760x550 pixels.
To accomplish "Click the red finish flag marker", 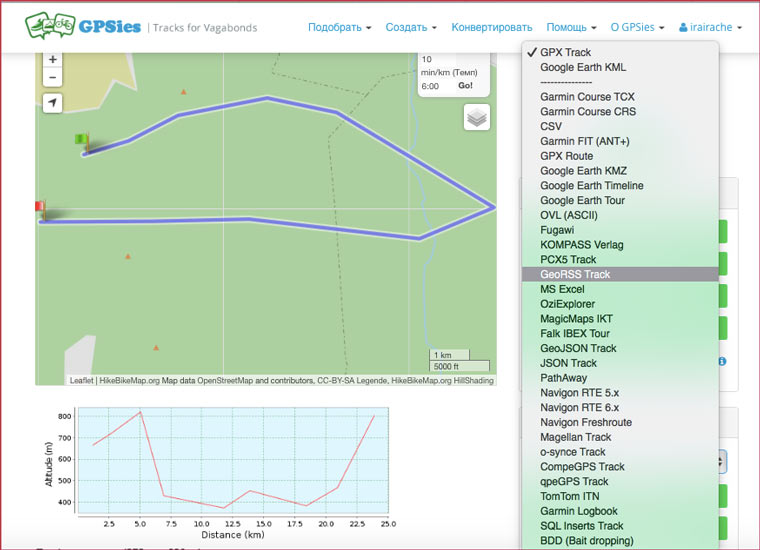I will [40, 209].
